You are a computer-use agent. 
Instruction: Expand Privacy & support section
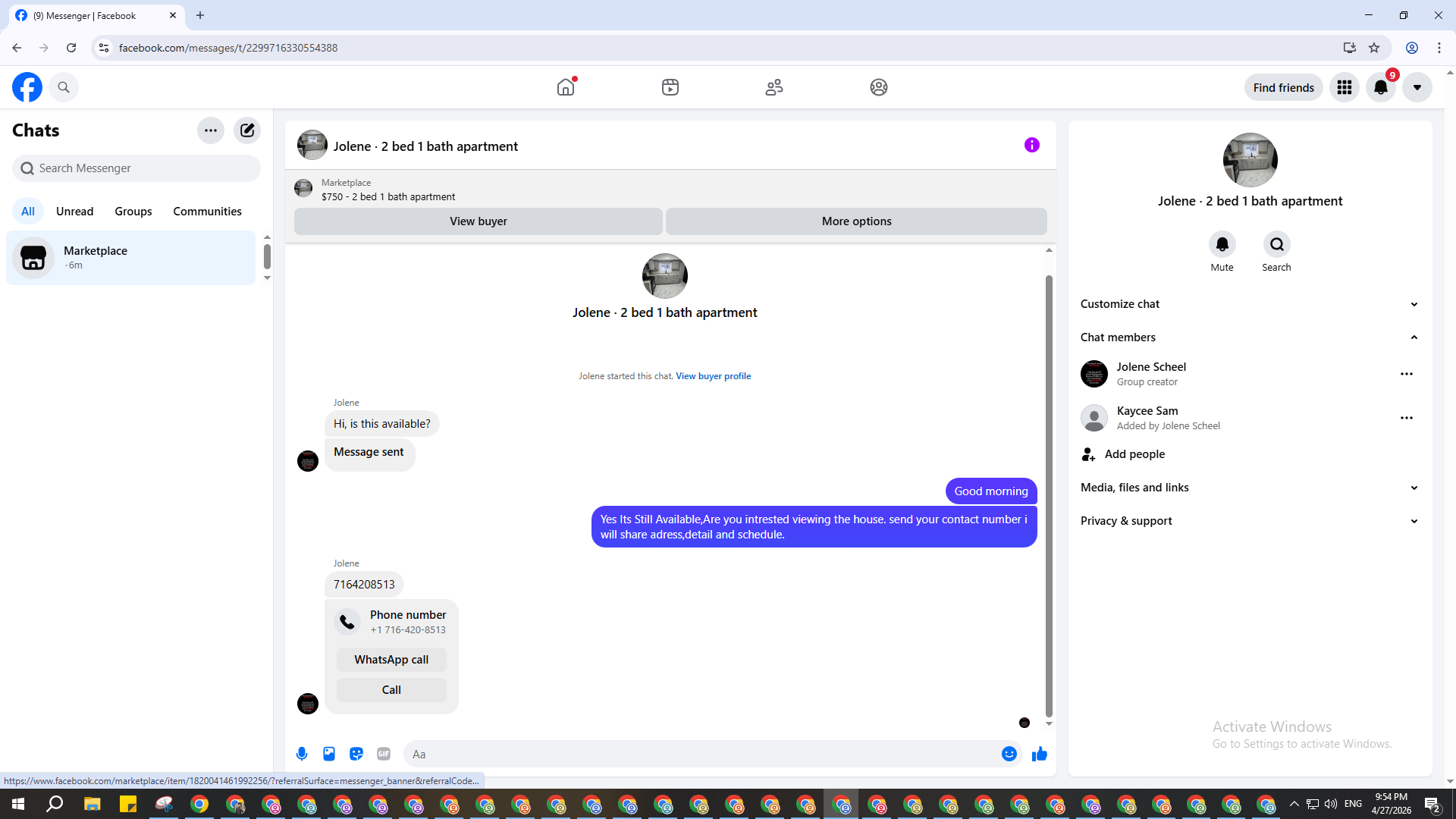tap(1414, 521)
